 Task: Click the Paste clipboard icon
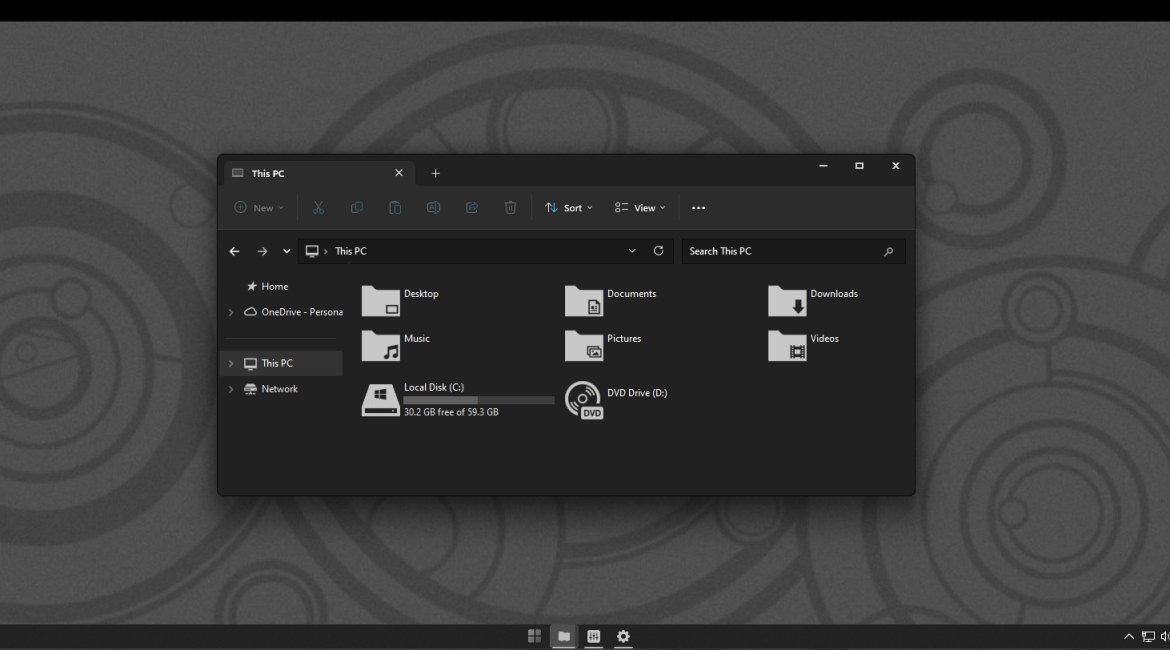(x=395, y=208)
